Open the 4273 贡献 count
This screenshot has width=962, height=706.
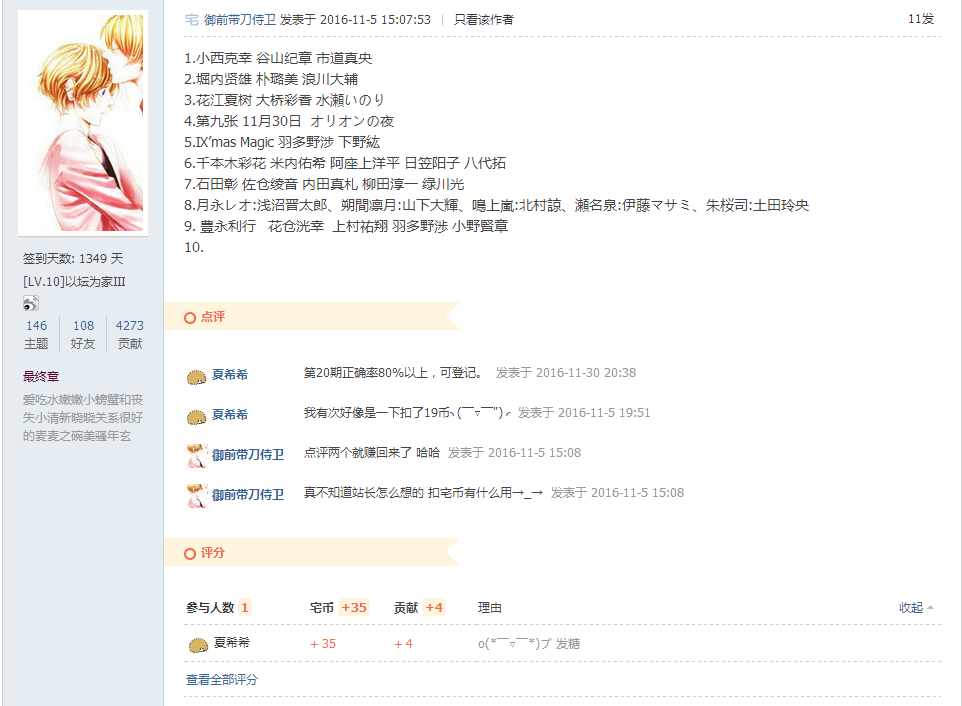tap(129, 334)
